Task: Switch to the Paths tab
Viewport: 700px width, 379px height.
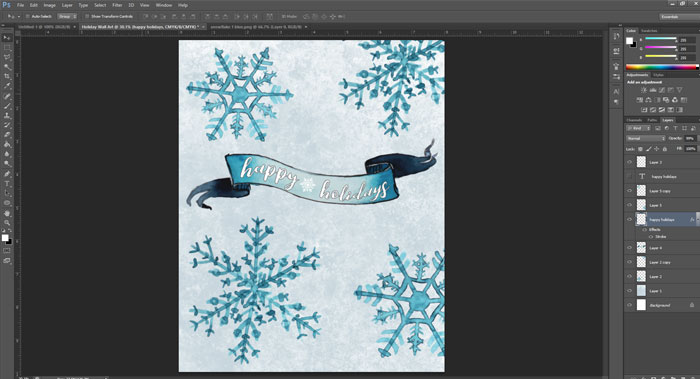Action: point(652,120)
